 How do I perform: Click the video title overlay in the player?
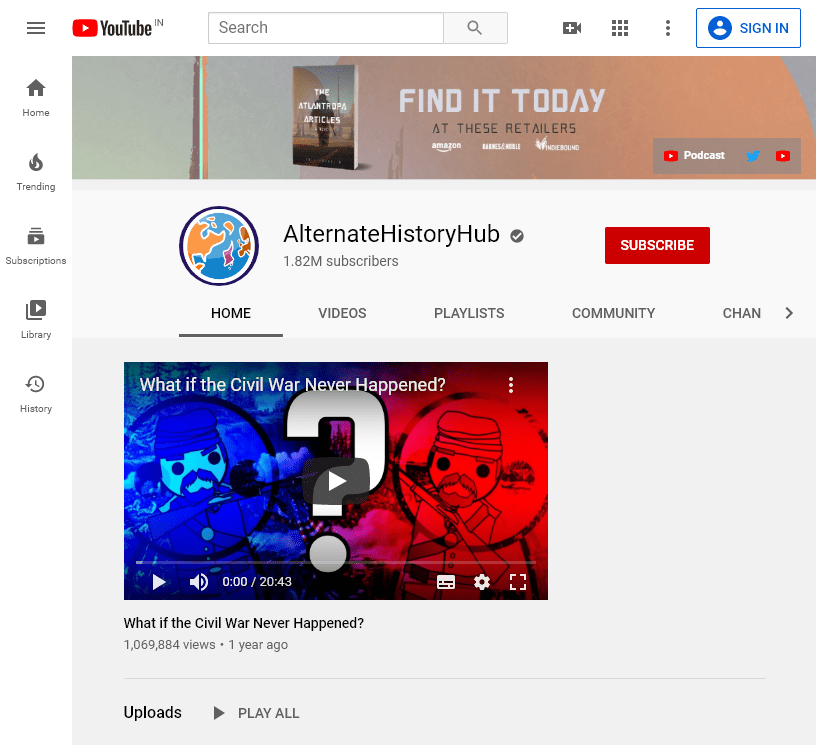[x=292, y=384]
